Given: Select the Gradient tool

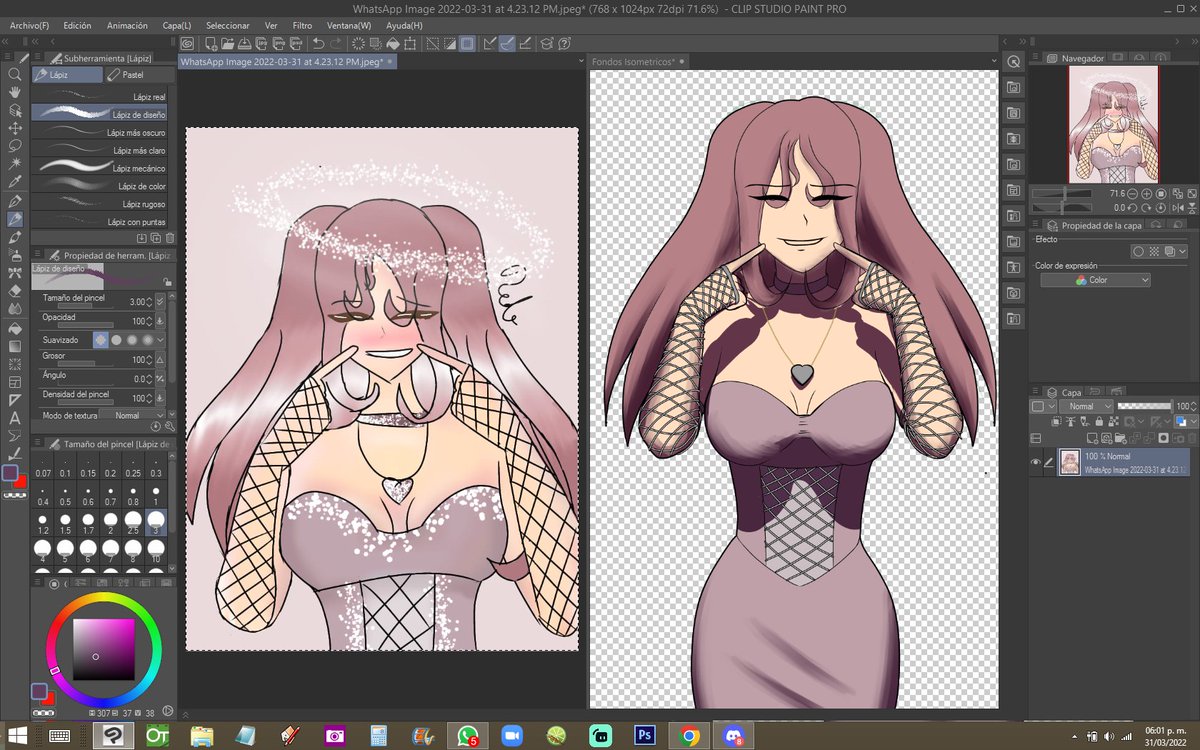Looking at the screenshot, I should [15, 345].
